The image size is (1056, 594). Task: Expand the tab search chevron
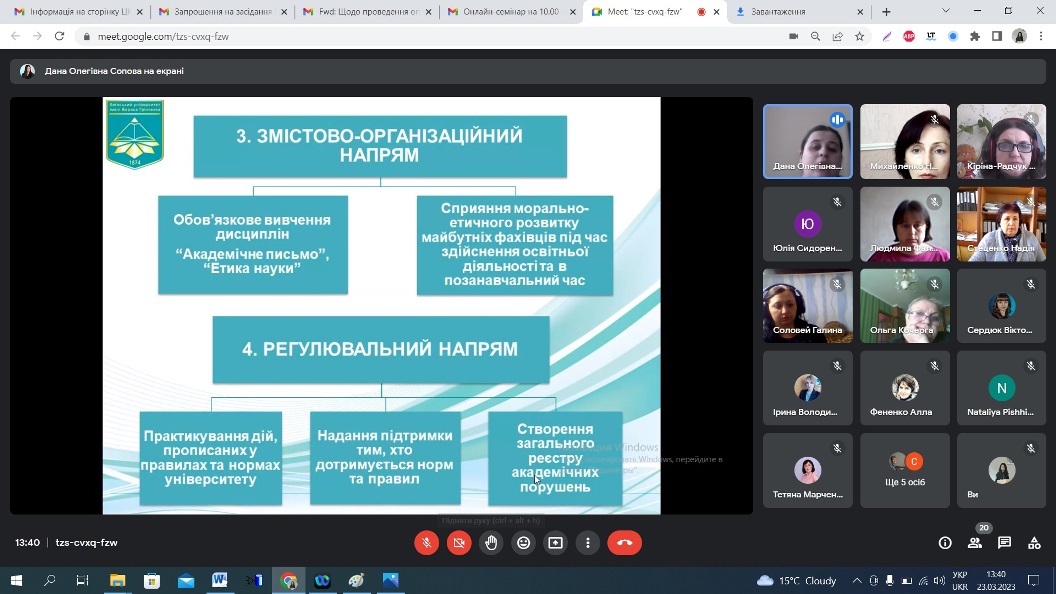point(946,11)
